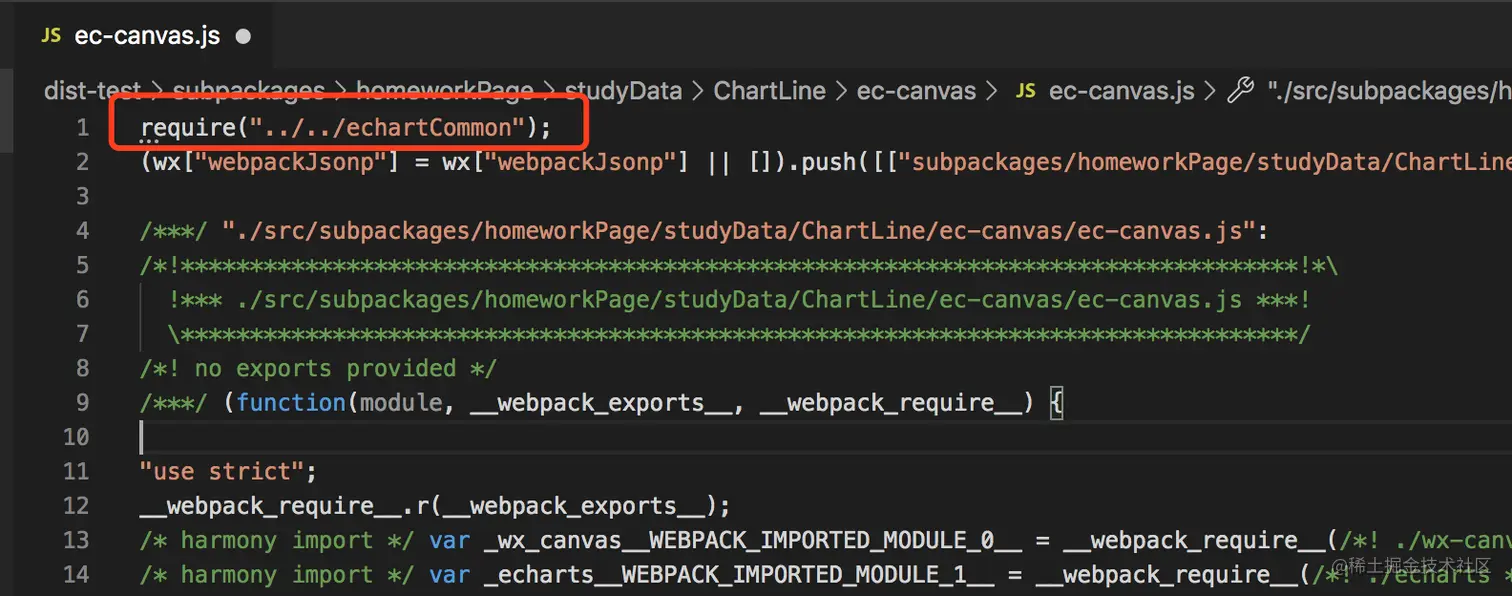The image size is (1512, 596).
Task: Click __webpack_exports__ parameter on line 9
Action: click(x=600, y=402)
